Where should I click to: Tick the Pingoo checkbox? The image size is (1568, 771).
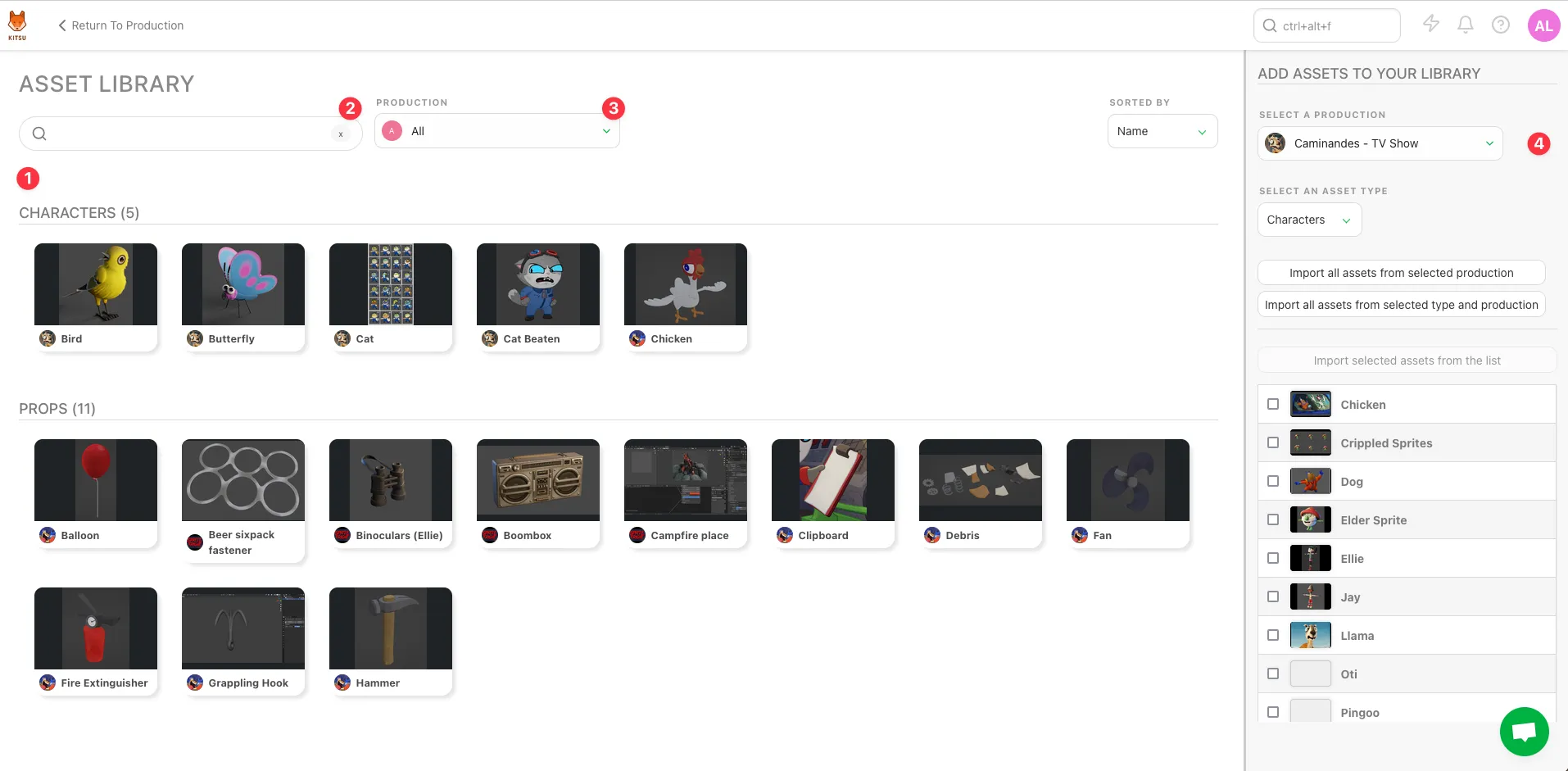[x=1273, y=712]
